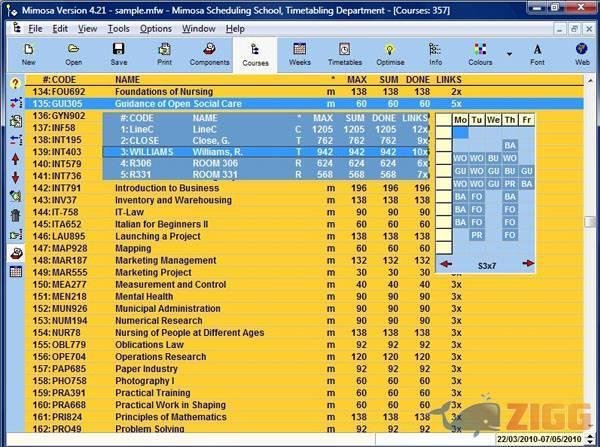Open the Options menu

(x=155, y=28)
